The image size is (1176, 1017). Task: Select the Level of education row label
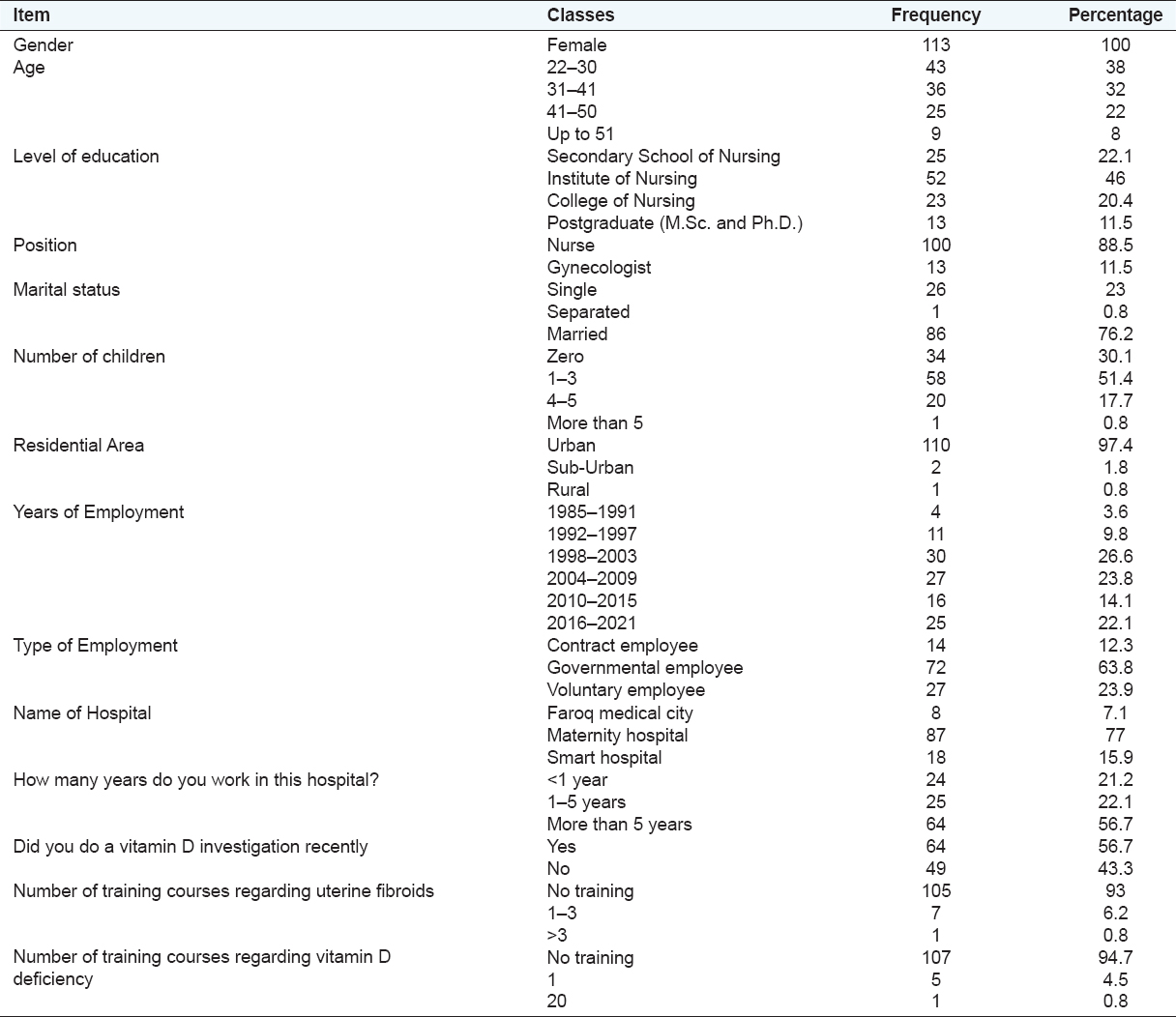(86, 157)
